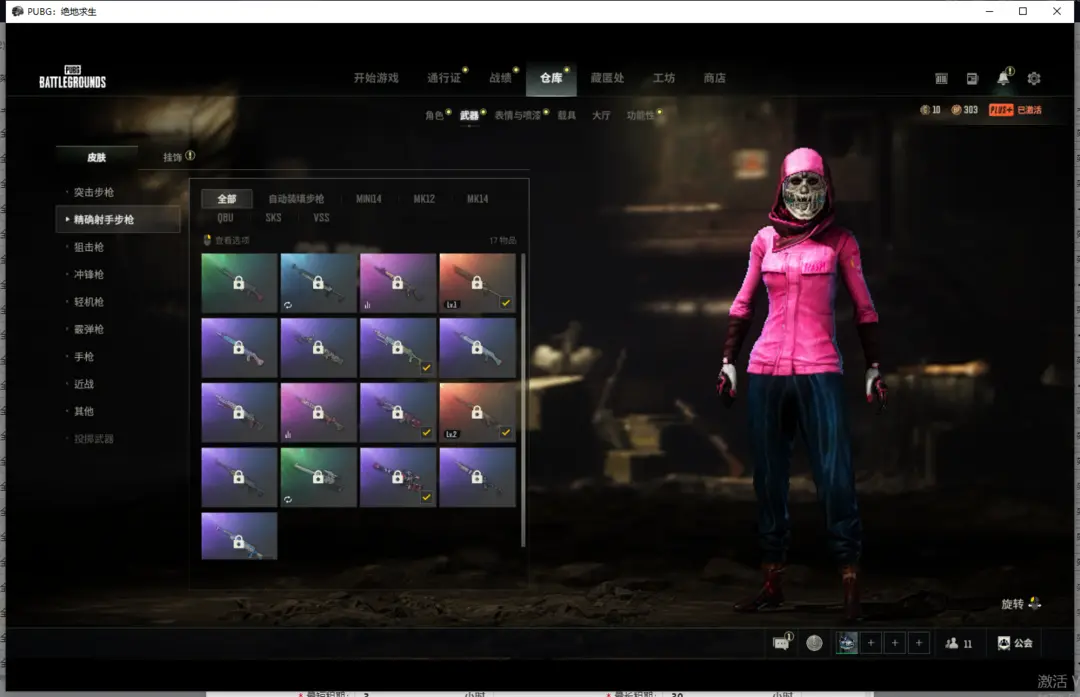Click the 旋转 rotate character icon

[x=1034, y=604]
